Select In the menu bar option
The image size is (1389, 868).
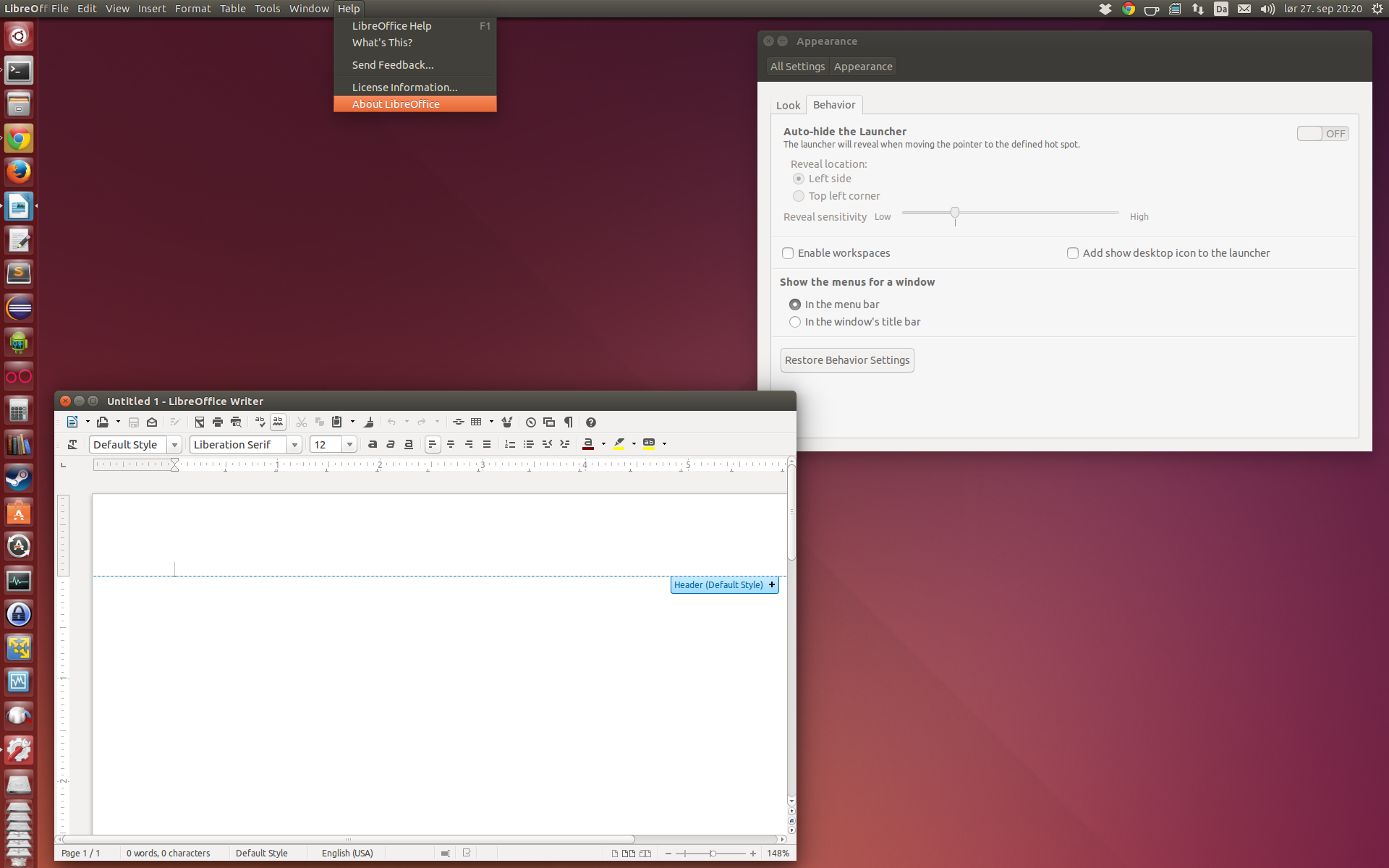click(x=795, y=305)
